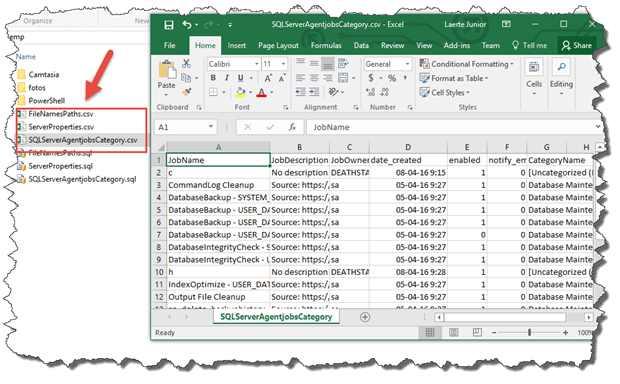Switch to the Review tab
The width and height of the screenshot is (620, 384).
[x=392, y=45]
